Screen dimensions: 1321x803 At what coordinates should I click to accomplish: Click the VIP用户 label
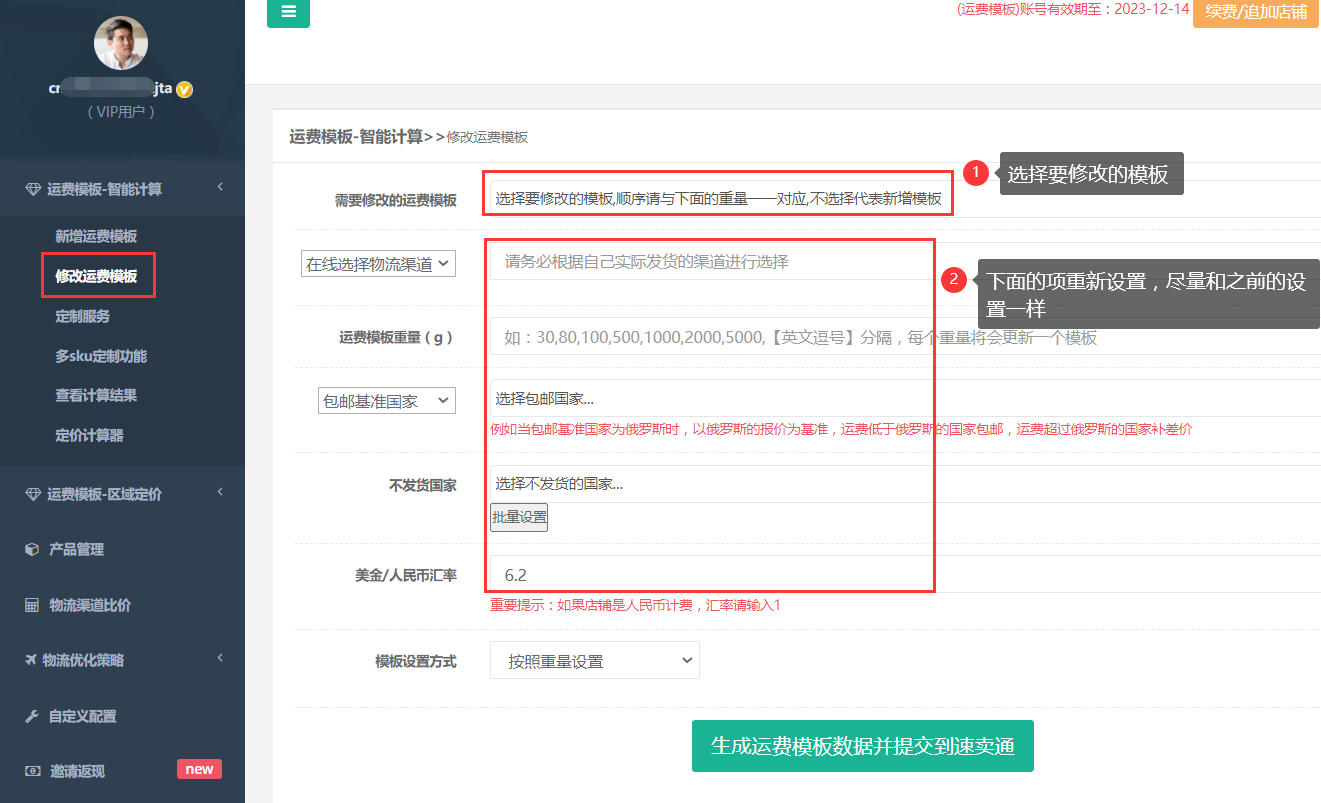[x=121, y=112]
